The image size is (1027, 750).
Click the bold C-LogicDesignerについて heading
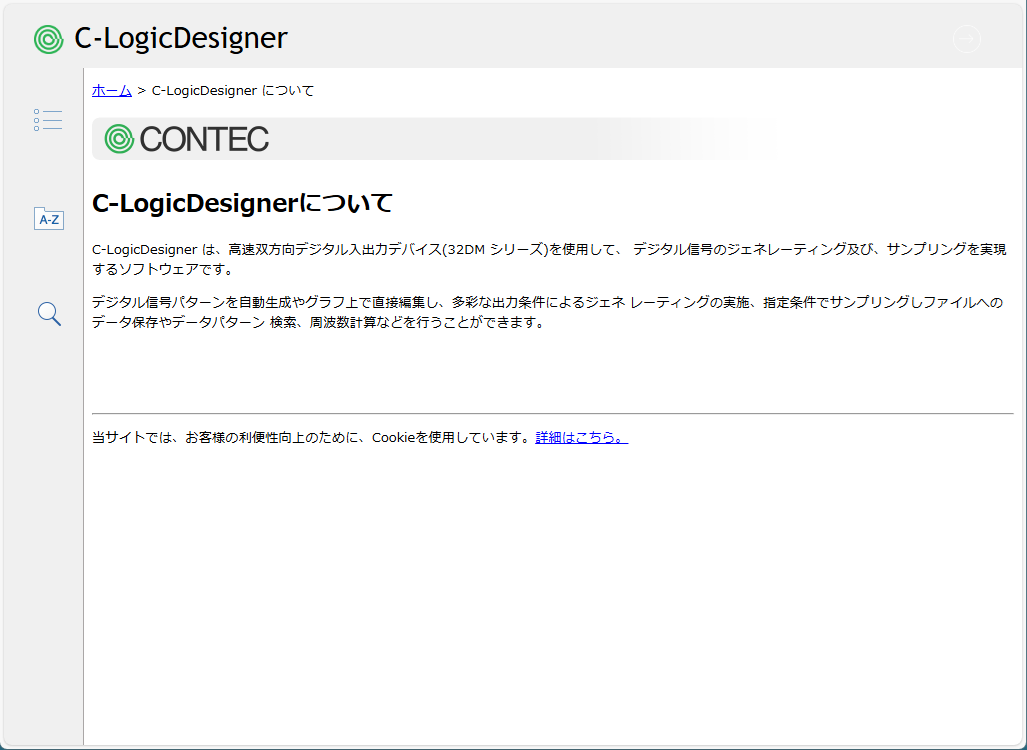(x=242, y=203)
